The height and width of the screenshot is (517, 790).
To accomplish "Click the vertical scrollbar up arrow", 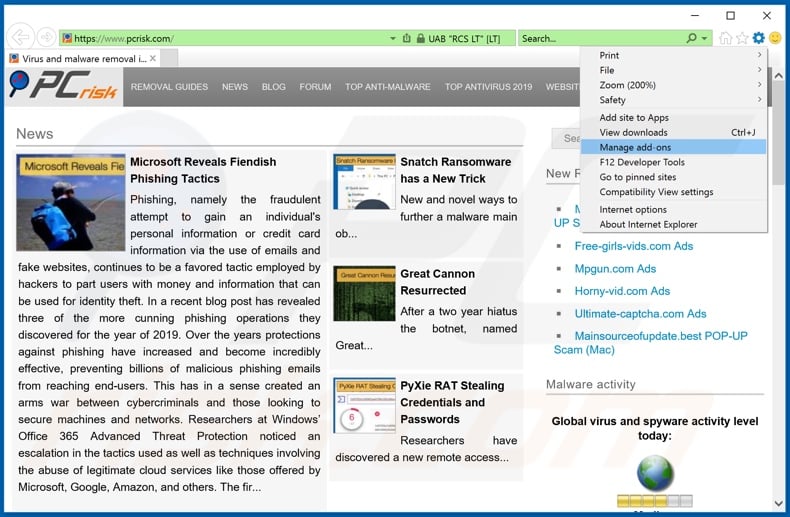I will pyautogui.click(x=778, y=76).
